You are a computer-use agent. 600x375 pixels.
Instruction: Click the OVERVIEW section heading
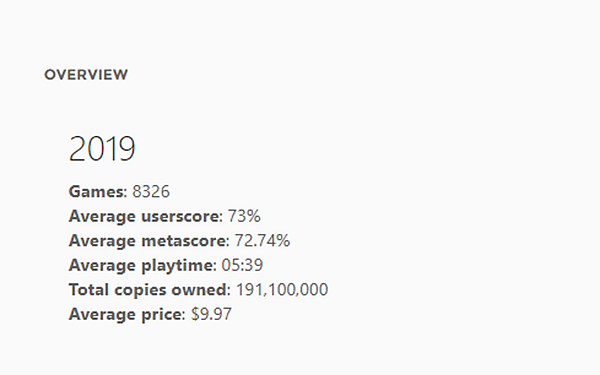tap(86, 75)
